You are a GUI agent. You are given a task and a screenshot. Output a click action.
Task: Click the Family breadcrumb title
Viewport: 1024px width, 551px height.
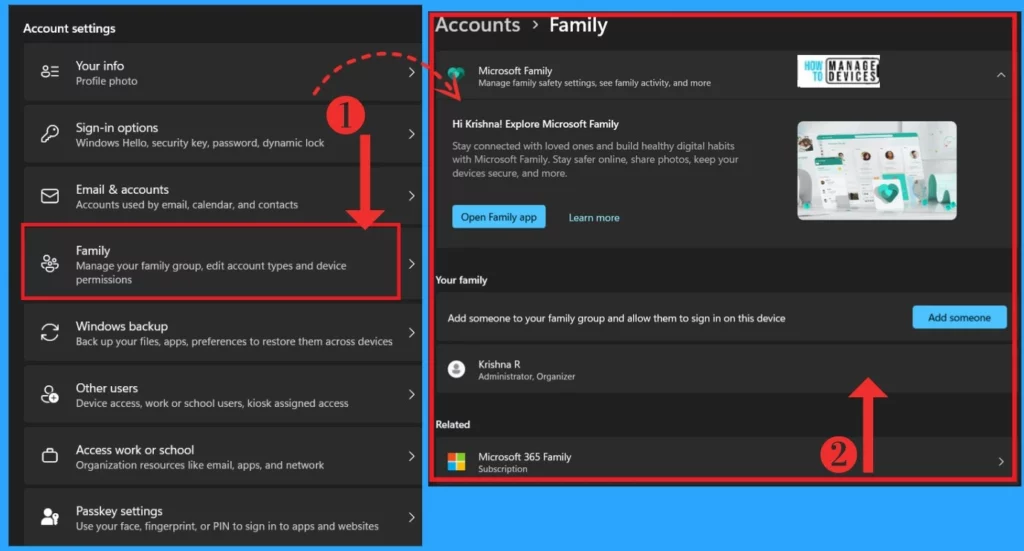pos(578,25)
